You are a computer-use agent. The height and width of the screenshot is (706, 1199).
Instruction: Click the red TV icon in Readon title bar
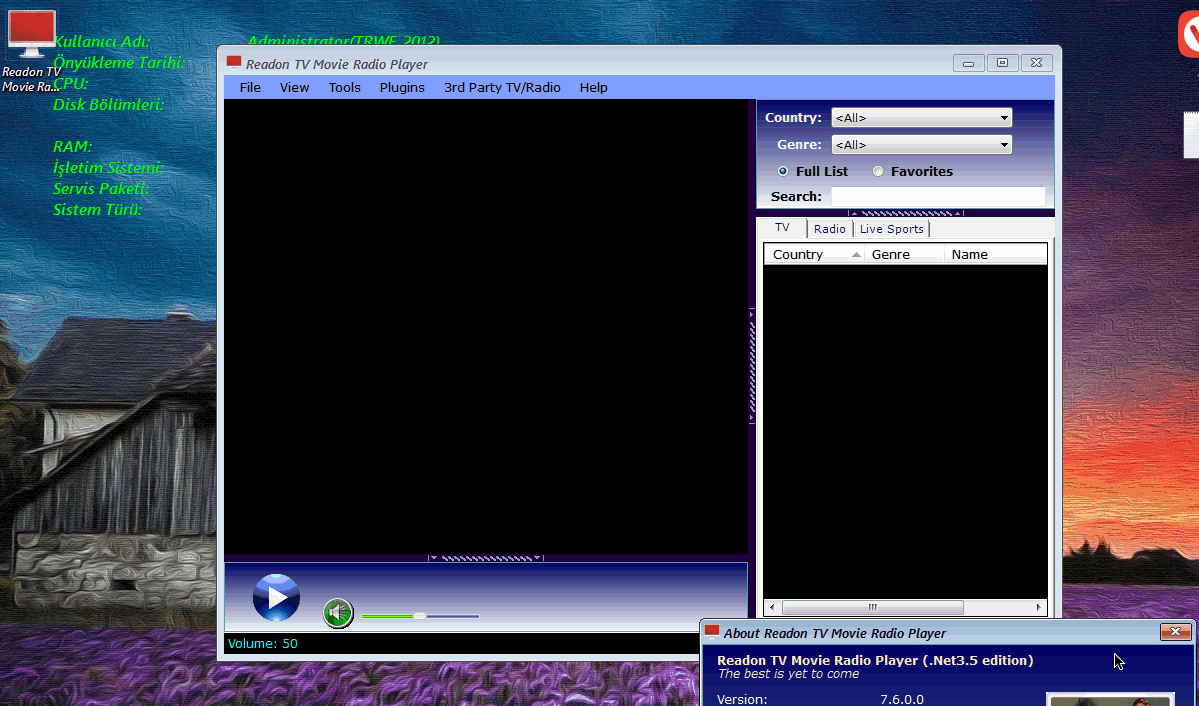[x=234, y=63]
